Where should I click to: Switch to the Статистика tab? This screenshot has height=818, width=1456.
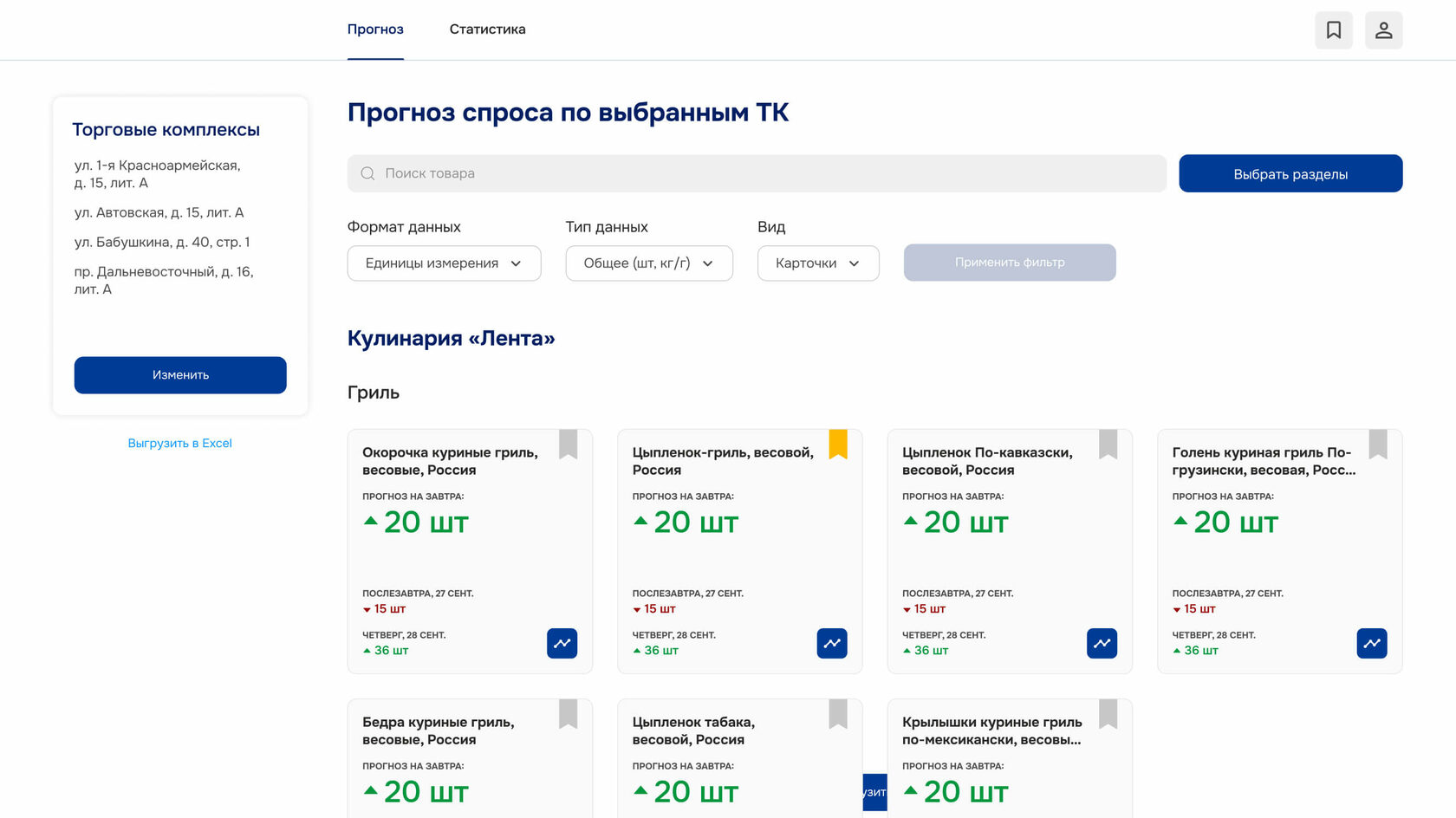(487, 29)
